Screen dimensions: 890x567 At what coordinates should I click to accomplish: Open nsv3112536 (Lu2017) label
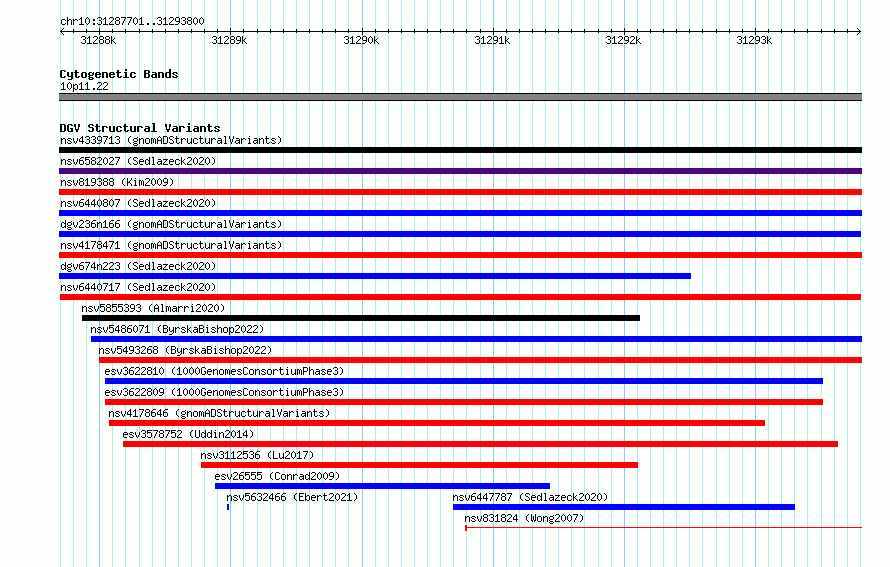(x=257, y=455)
